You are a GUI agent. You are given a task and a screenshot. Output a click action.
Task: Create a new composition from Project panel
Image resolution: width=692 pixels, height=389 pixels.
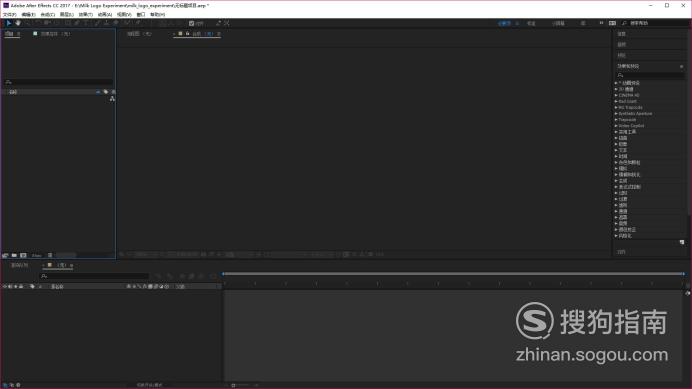click(x=23, y=255)
